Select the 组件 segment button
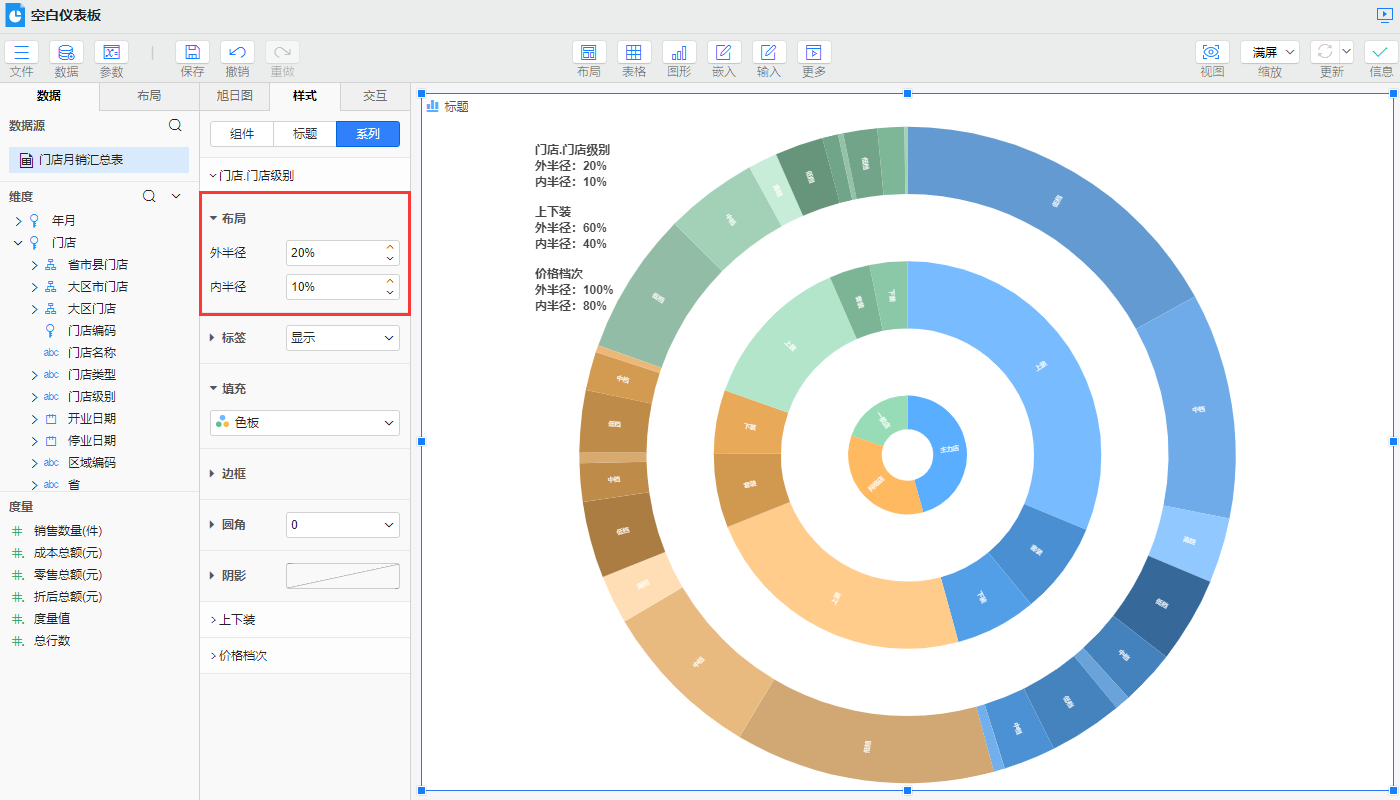1400x800 pixels. point(242,134)
